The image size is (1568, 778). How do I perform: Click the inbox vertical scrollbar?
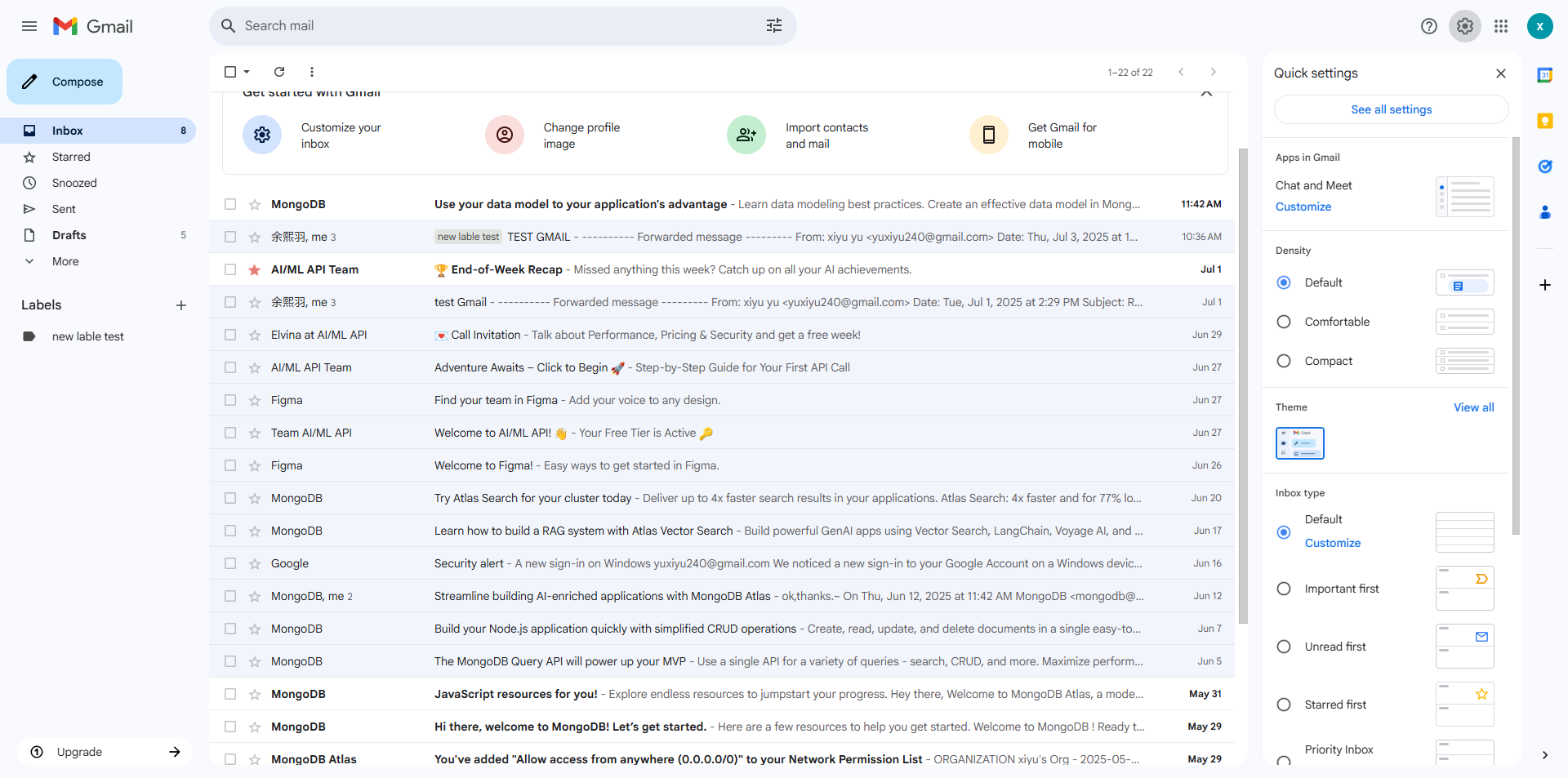tap(1243, 385)
